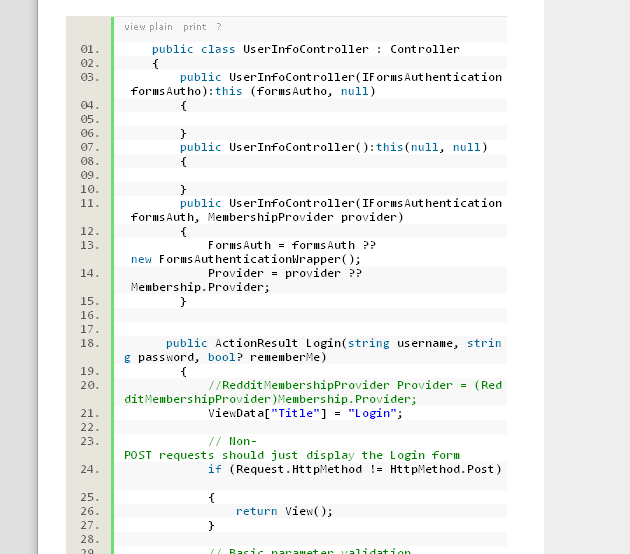The width and height of the screenshot is (630, 554).
Task: Click the '"Login"' string literal
Action: [x=372, y=413]
